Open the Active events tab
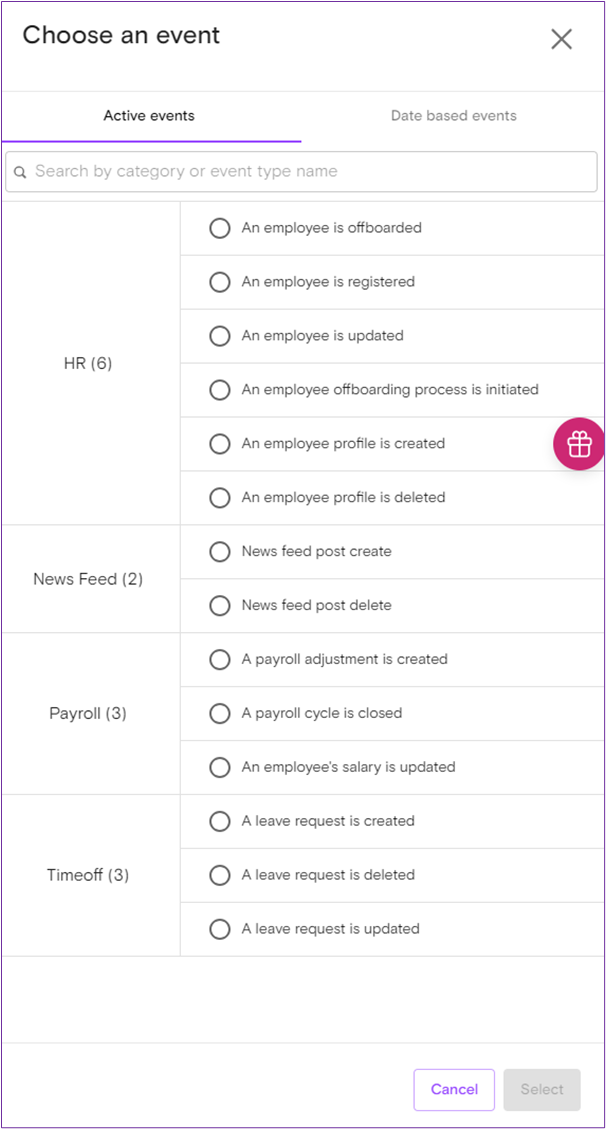Viewport: 606px width, 1129px height. tap(149, 116)
